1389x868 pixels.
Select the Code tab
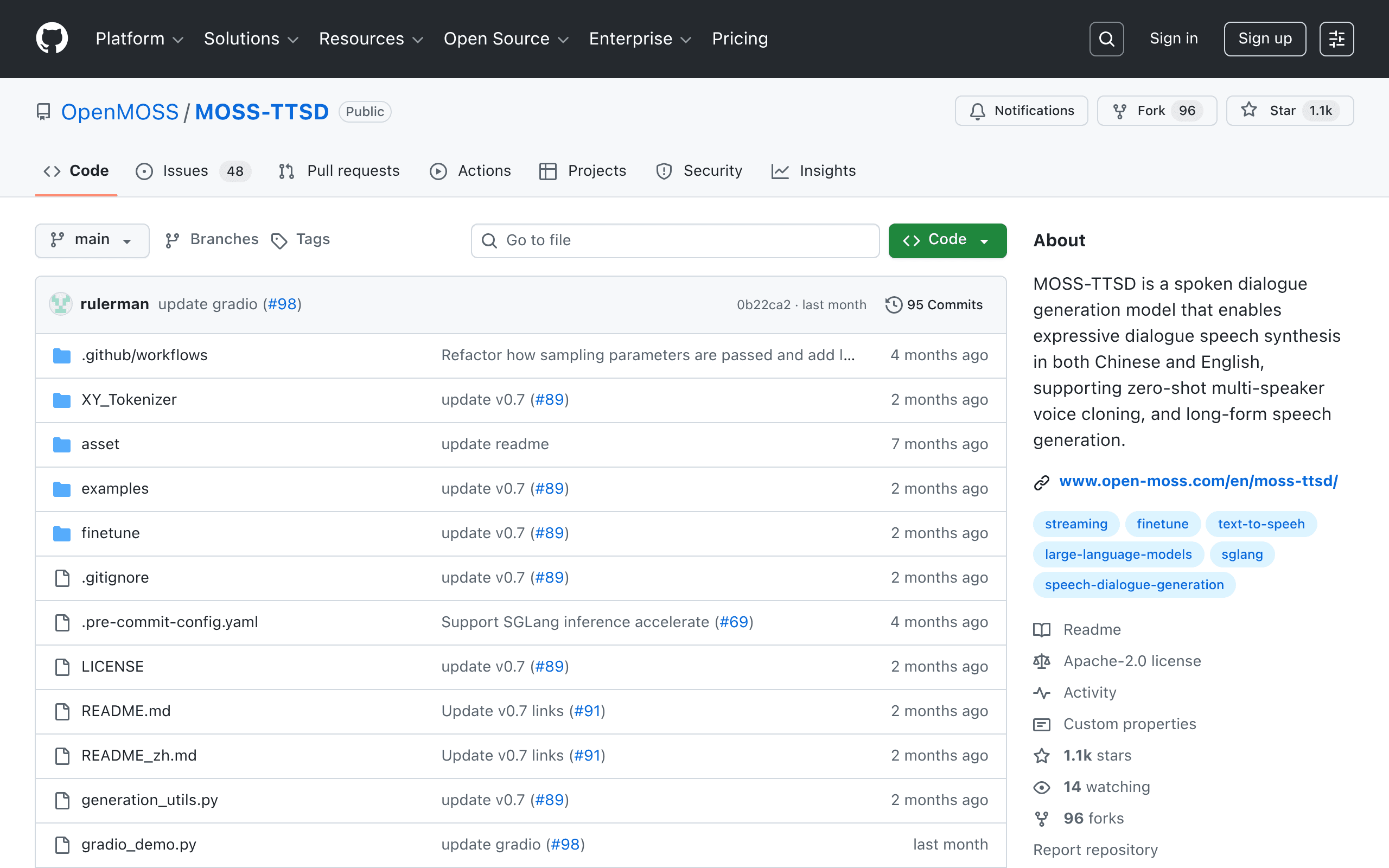pos(77,171)
